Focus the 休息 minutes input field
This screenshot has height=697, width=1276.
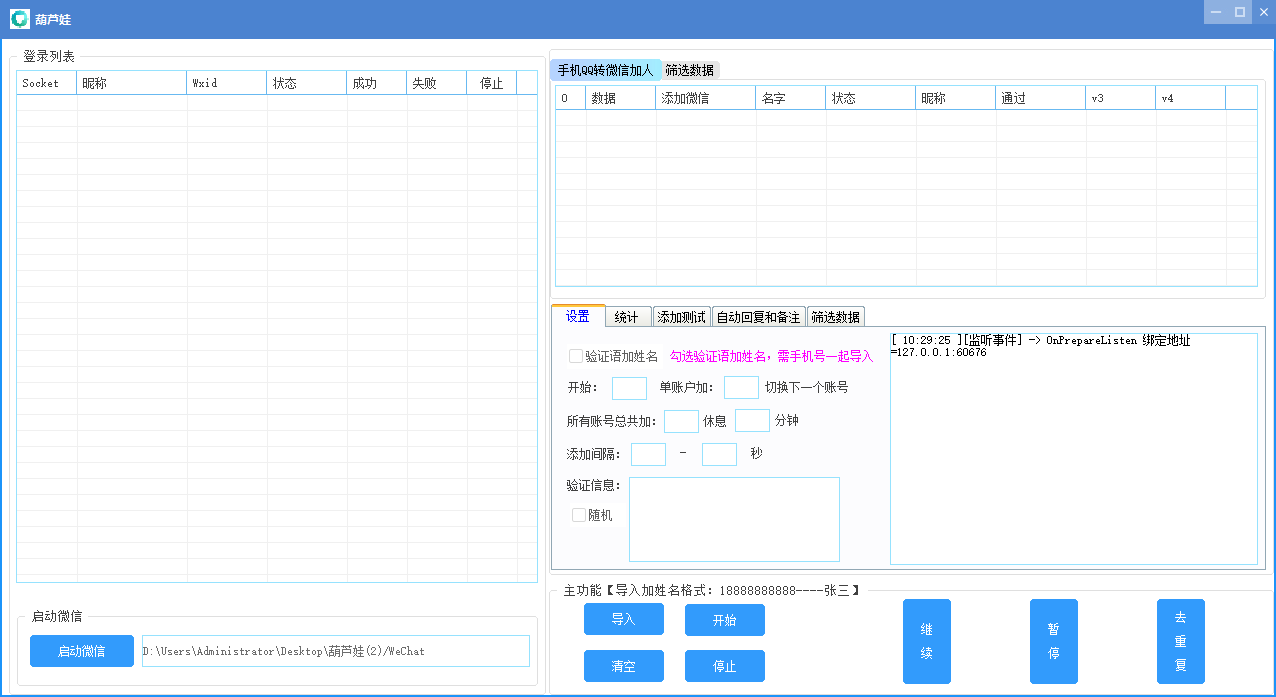click(752, 421)
